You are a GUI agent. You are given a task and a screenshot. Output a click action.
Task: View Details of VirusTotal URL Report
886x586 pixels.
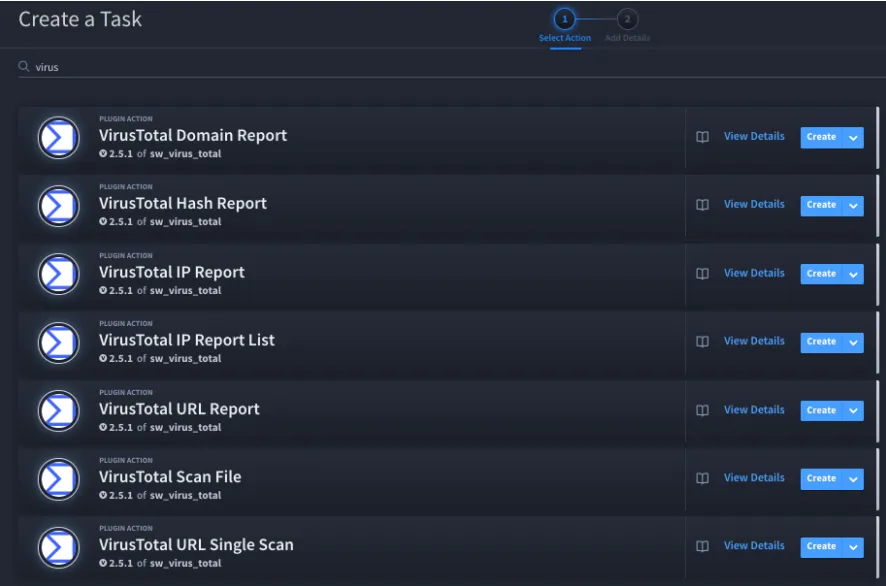[x=754, y=410]
